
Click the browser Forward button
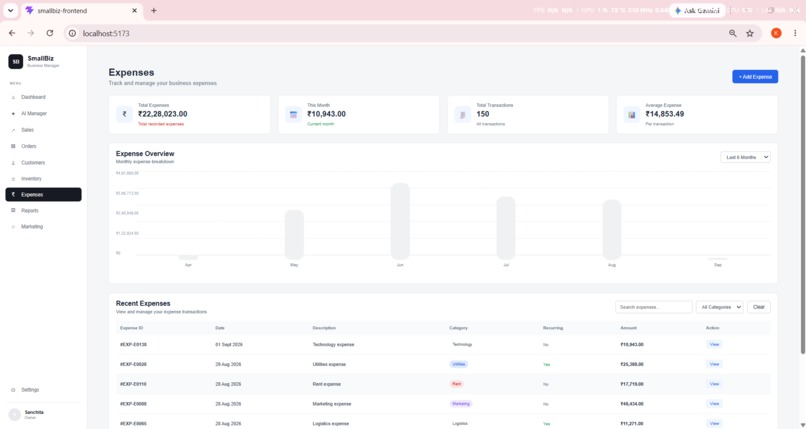30,33
